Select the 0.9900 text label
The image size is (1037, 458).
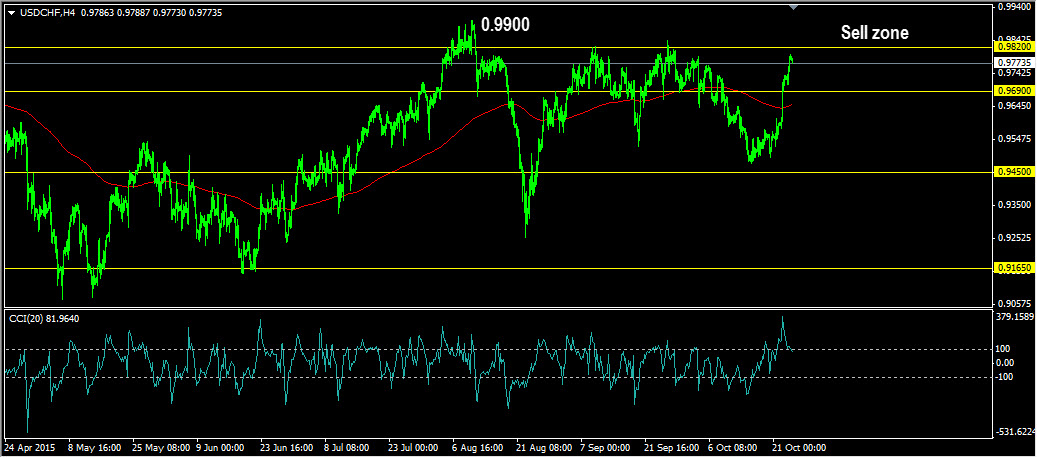(x=505, y=25)
